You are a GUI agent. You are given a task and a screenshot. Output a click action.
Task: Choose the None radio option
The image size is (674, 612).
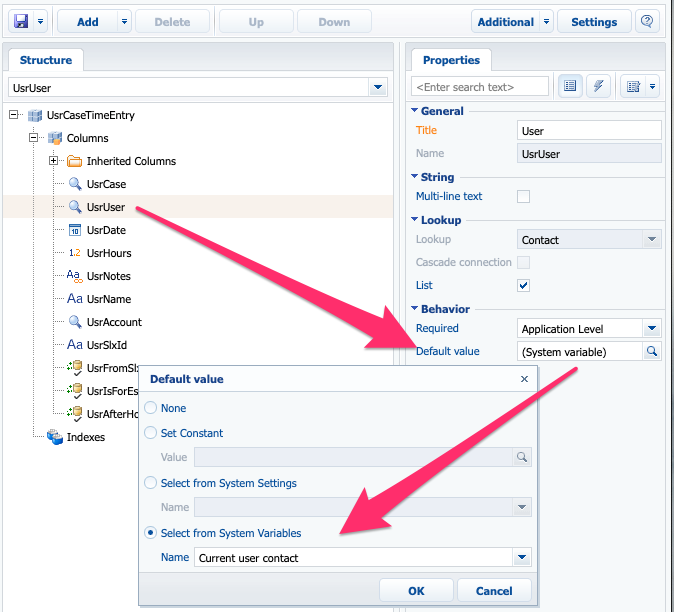150,407
